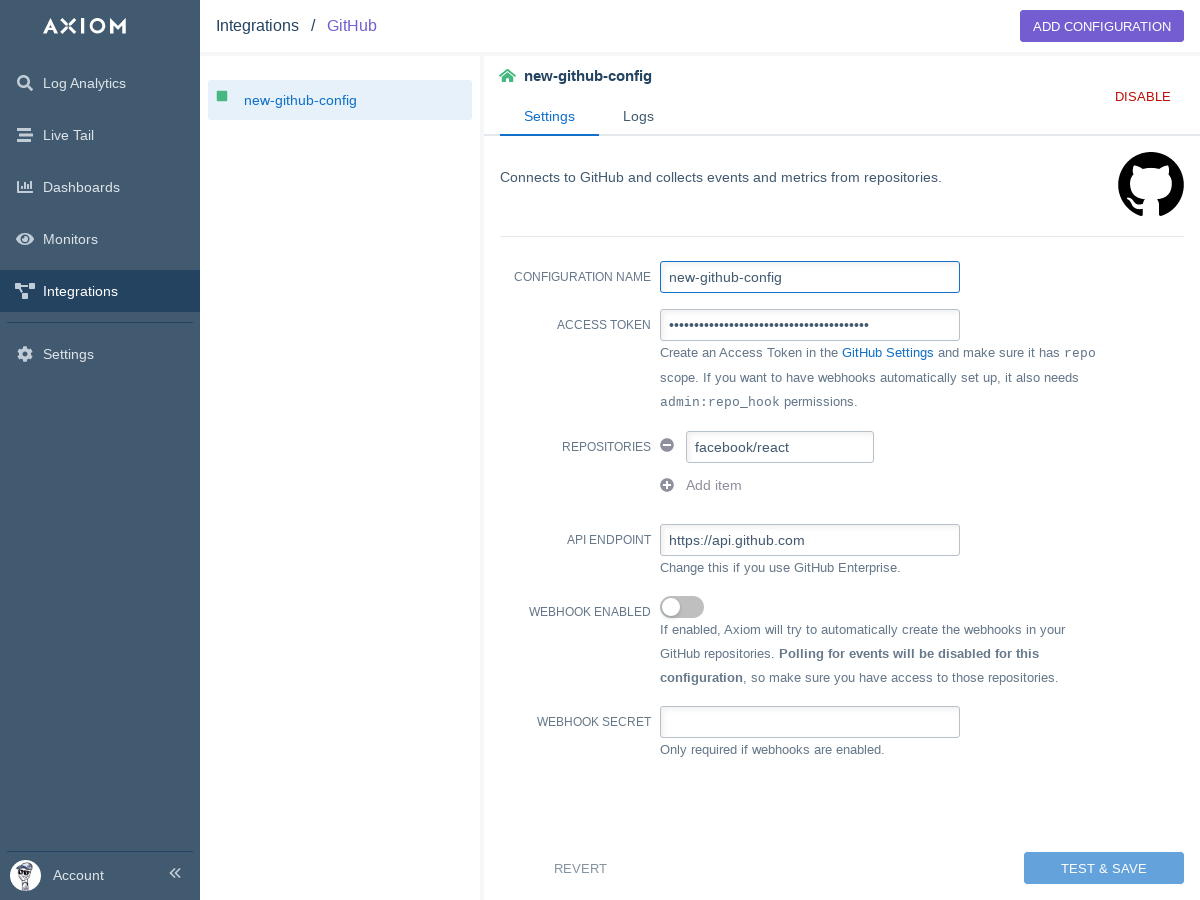Switch to the Logs tab
The height and width of the screenshot is (900, 1200).
pyautogui.click(x=638, y=116)
